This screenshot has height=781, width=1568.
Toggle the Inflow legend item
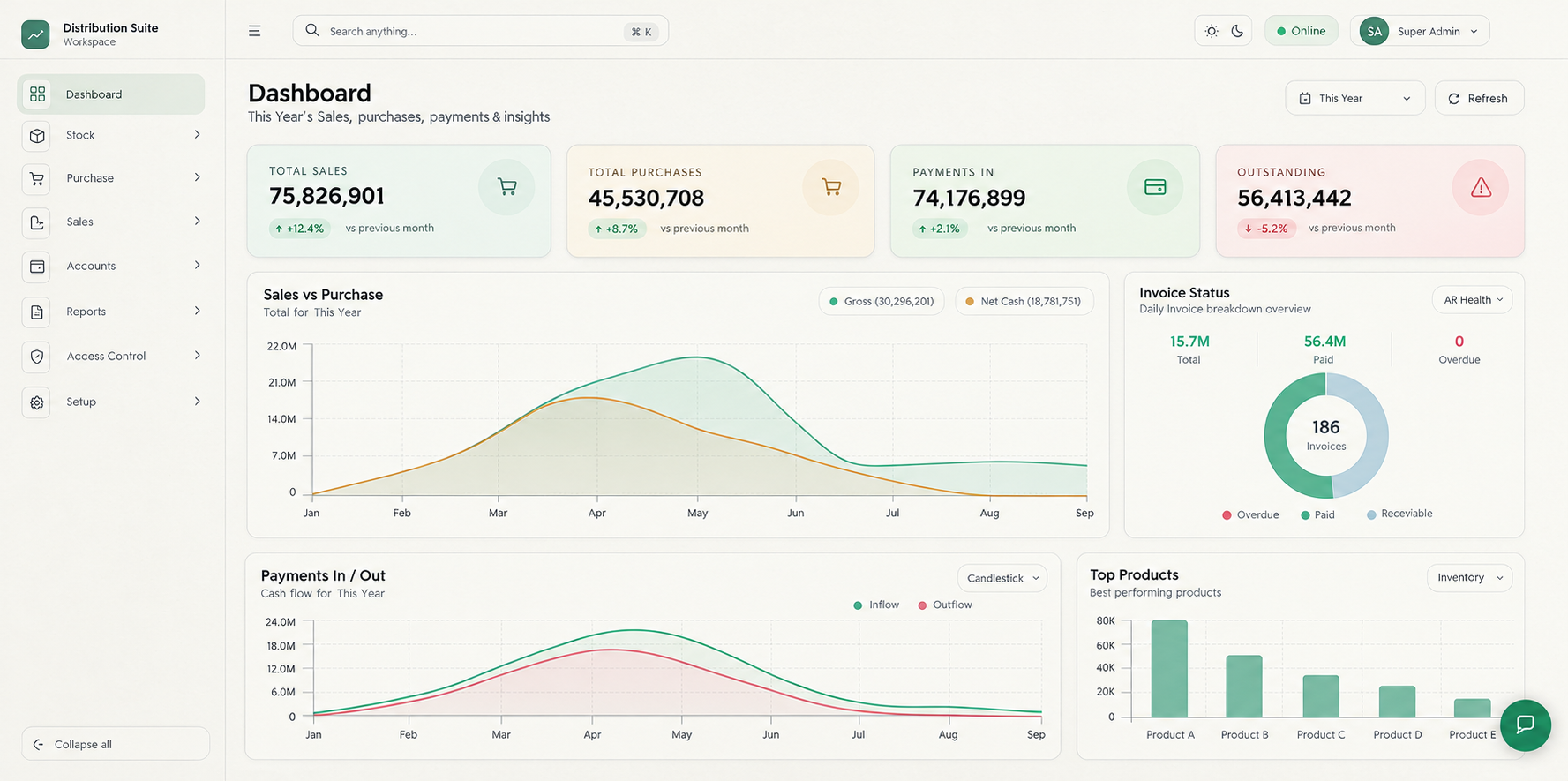876,605
